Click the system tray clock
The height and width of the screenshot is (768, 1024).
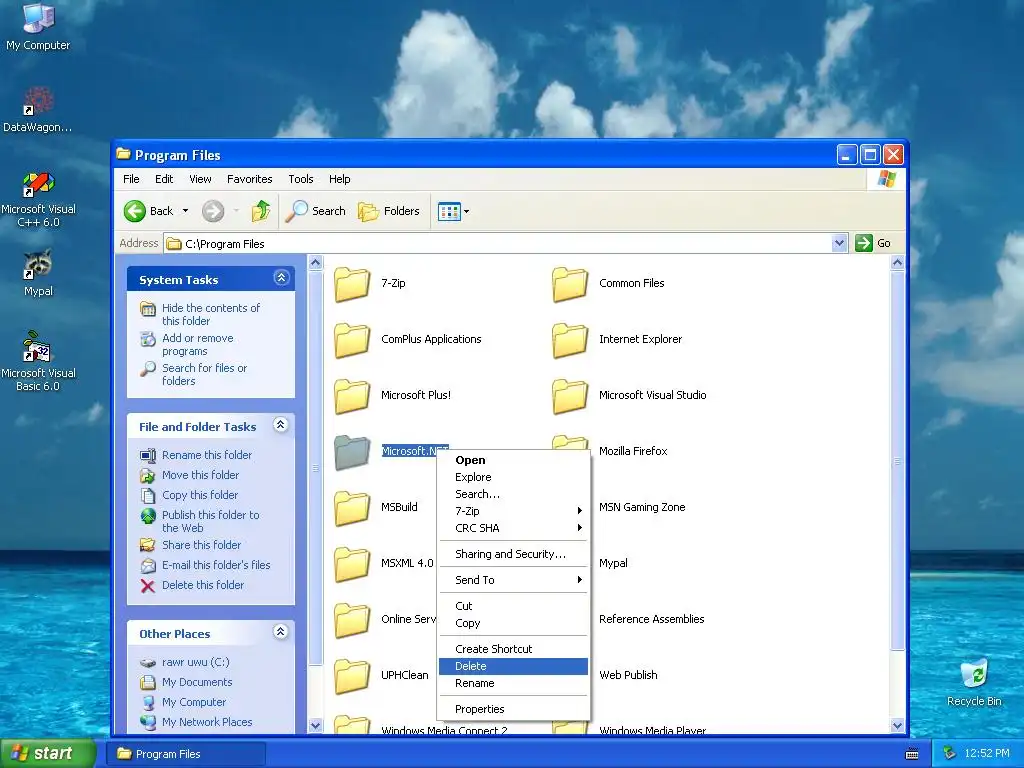986,753
